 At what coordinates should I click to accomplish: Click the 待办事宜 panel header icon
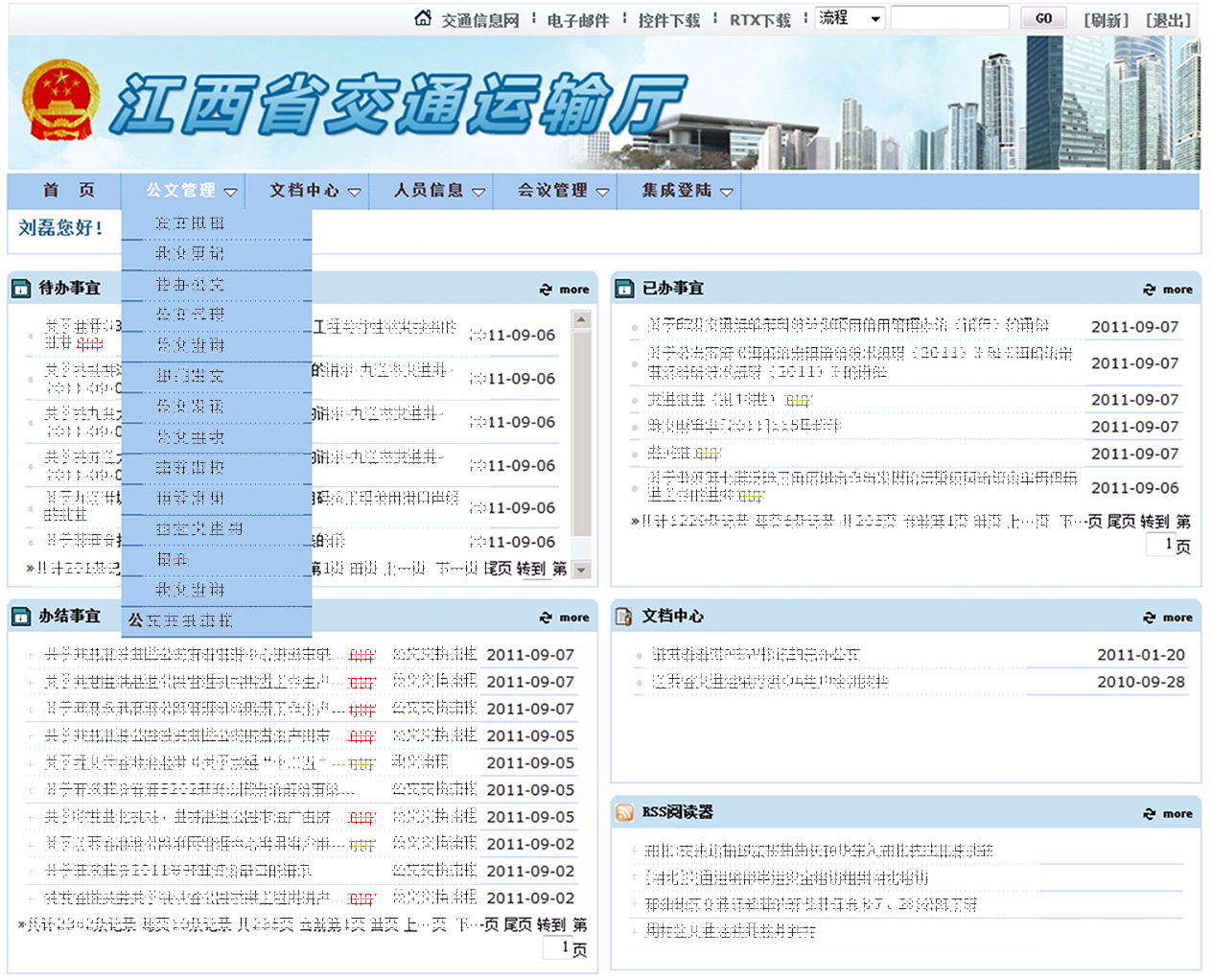[21, 288]
